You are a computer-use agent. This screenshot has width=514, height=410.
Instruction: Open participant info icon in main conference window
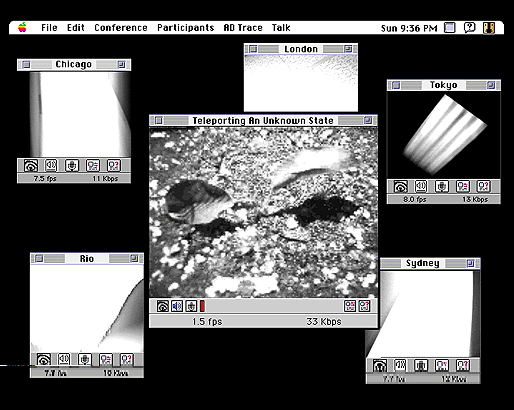pos(350,306)
